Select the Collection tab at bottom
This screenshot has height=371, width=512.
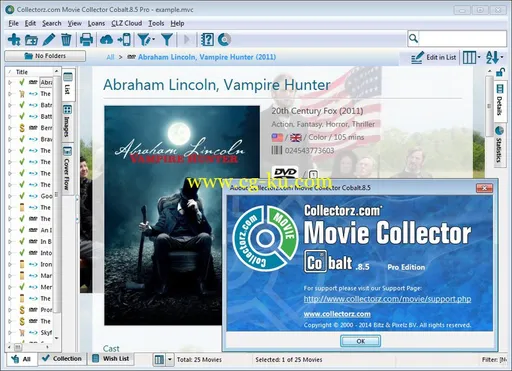click(x=62, y=359)
